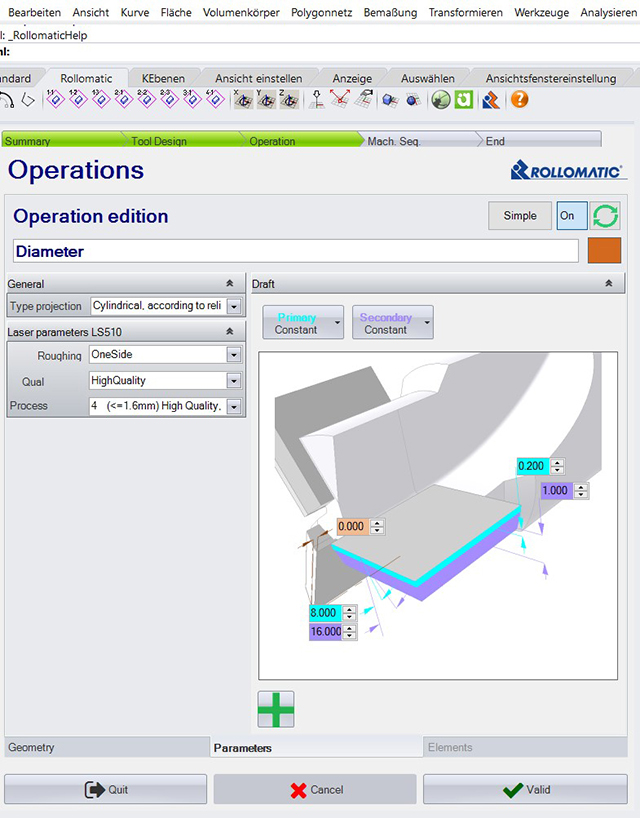Viewport: 640px width, 818px height.
Task: Click the Cancel button
Action: click(x=315, y=789)
